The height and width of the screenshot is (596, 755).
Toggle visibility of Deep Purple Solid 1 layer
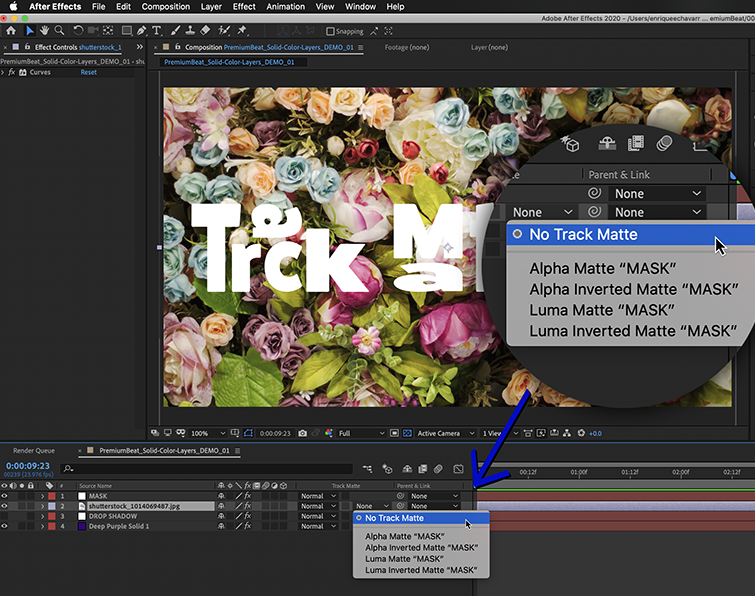5,526
